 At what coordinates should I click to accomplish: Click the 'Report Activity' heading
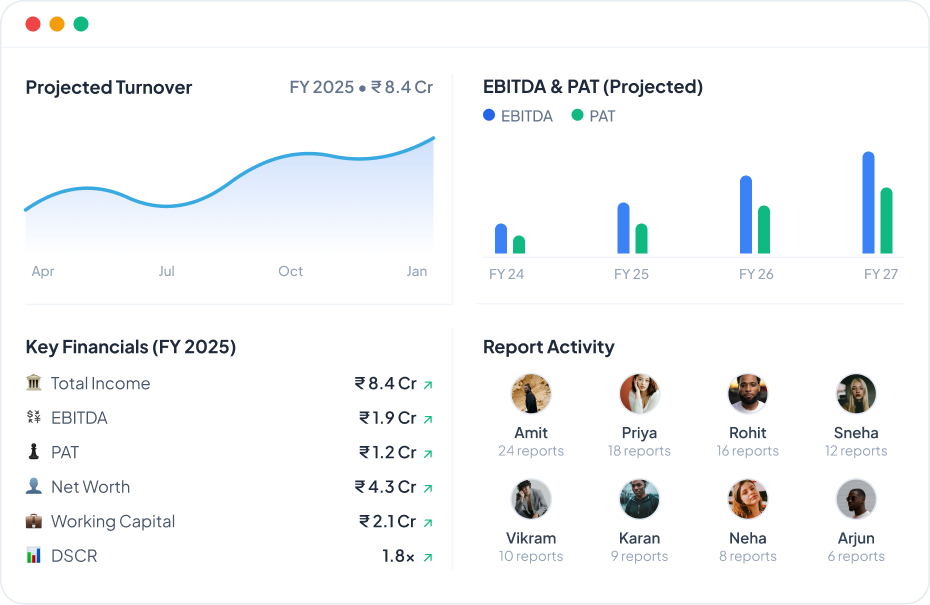tap(549, 347)
